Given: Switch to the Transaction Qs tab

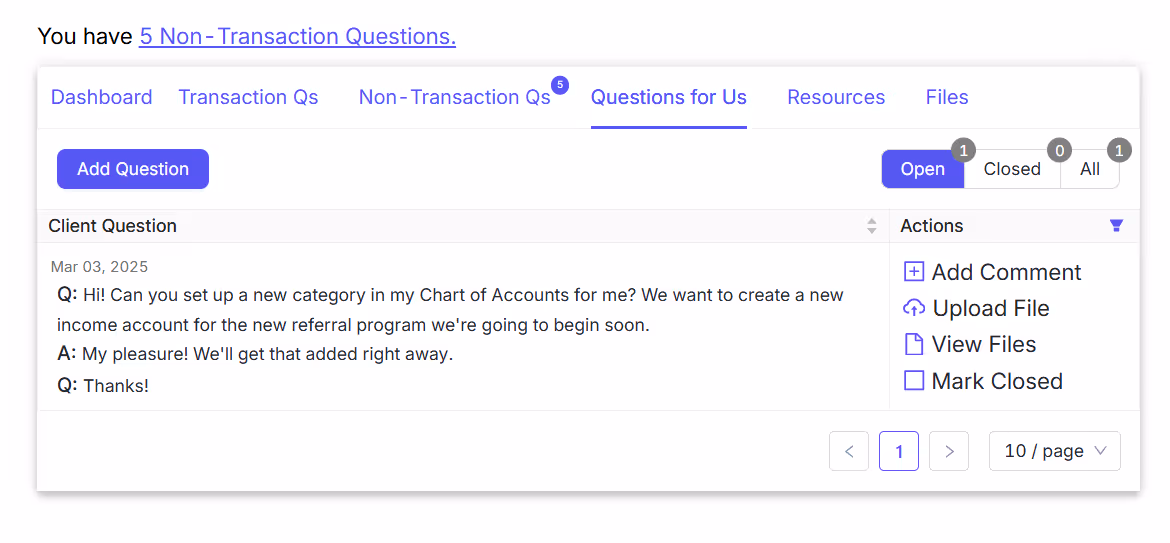Looking at the screenshot, I should point(248,98).
